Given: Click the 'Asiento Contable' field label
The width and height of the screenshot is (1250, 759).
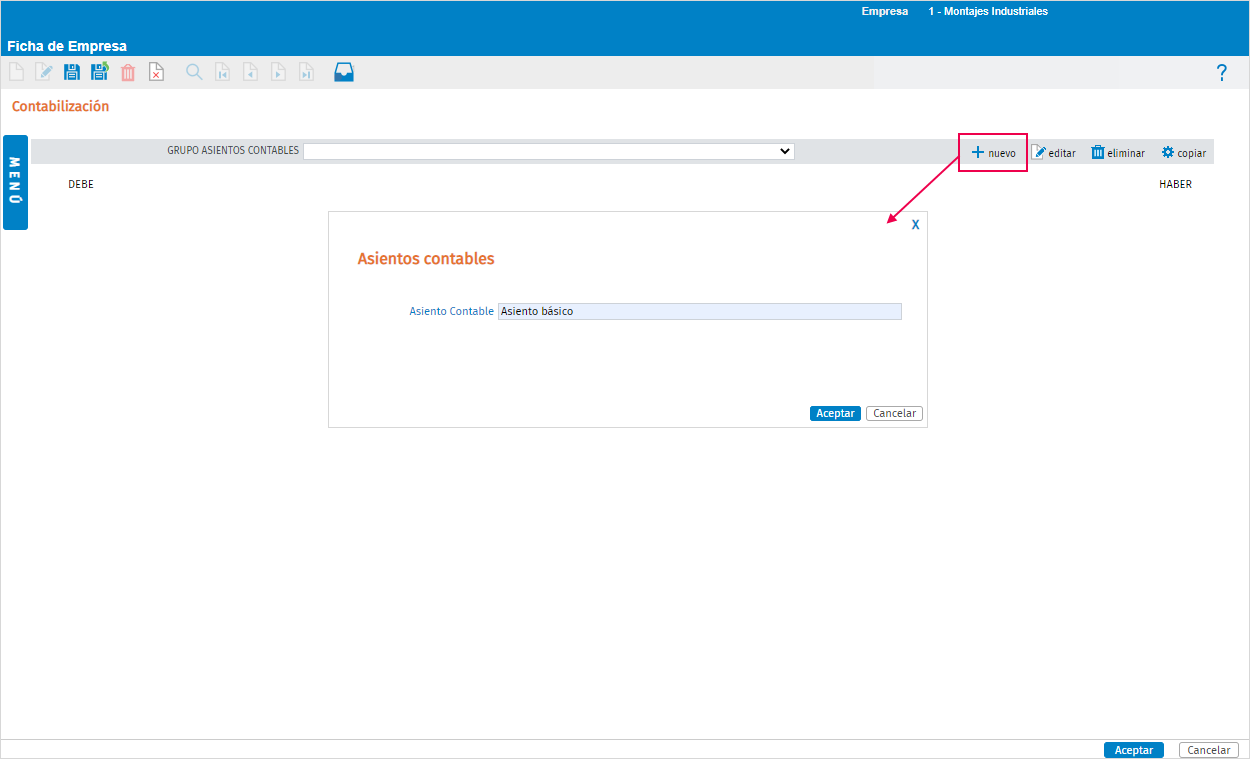Looking at the screenshot, I should [x=451, y=311].
